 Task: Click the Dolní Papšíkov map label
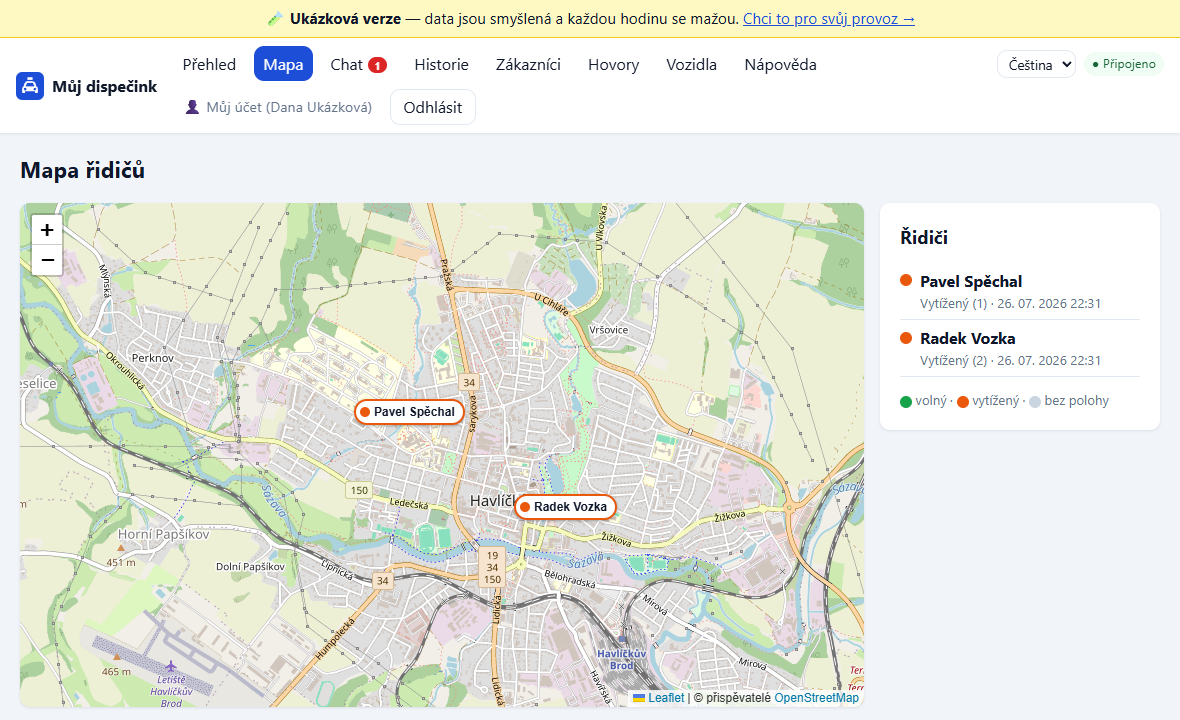click(250, 567)
